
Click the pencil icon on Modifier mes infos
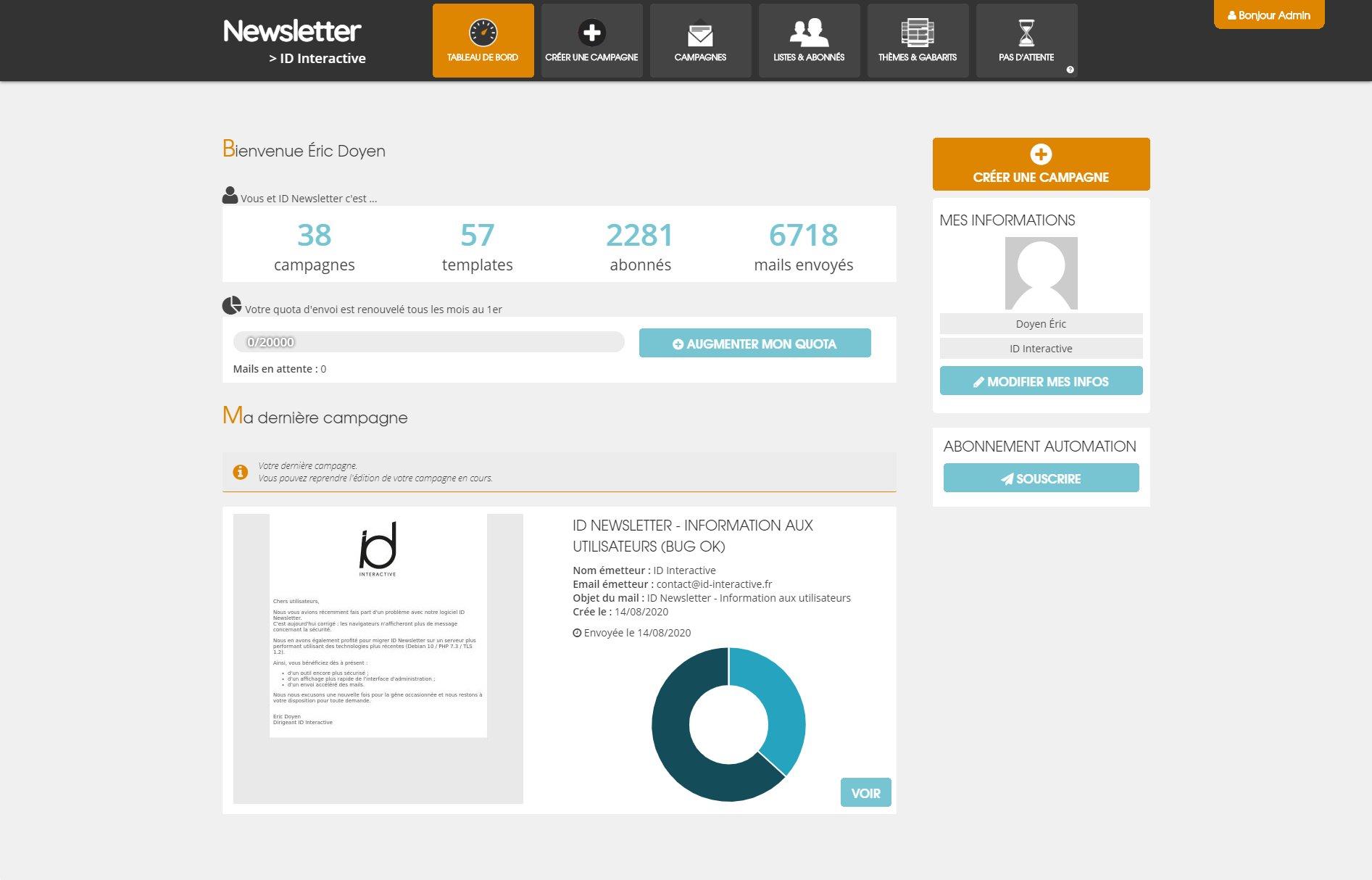pyautogui.click(x=978, y=382)
